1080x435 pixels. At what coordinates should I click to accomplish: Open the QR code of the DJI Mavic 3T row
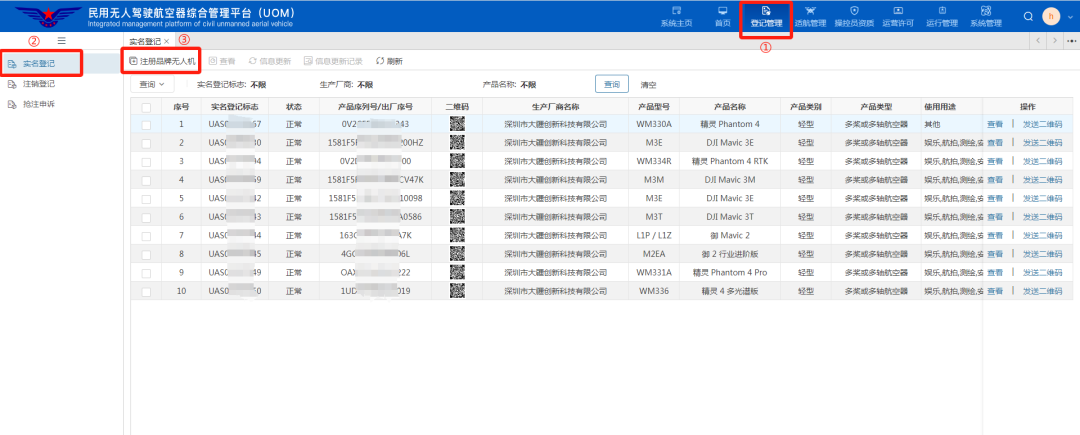coord(457,217)
